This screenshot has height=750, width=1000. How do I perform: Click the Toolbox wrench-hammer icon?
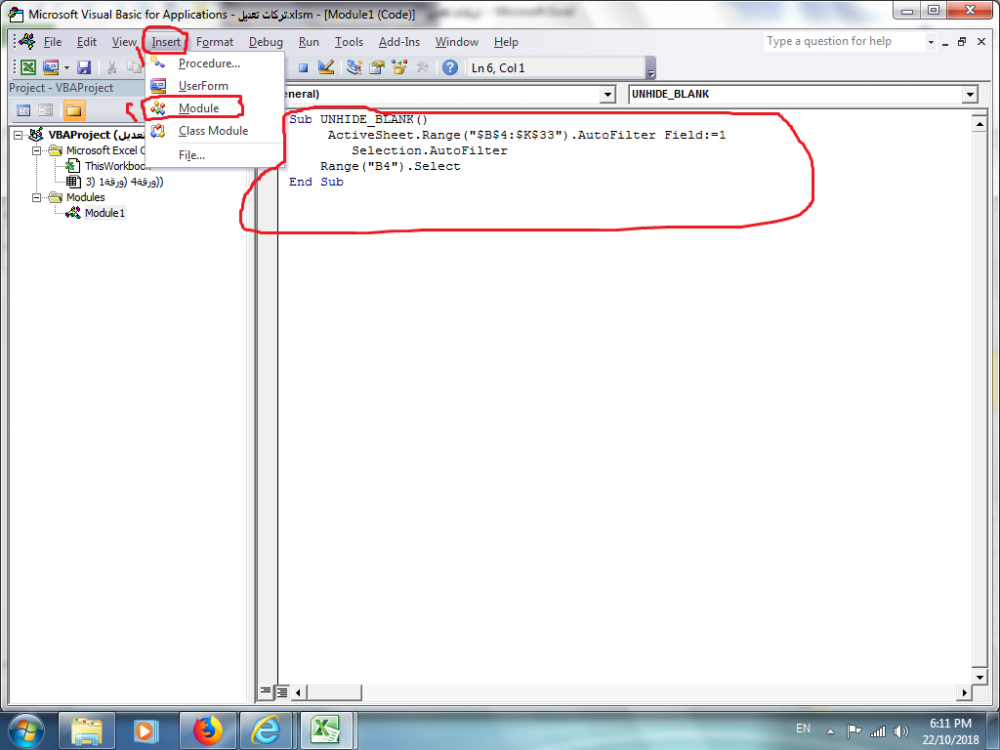point(422,67)
